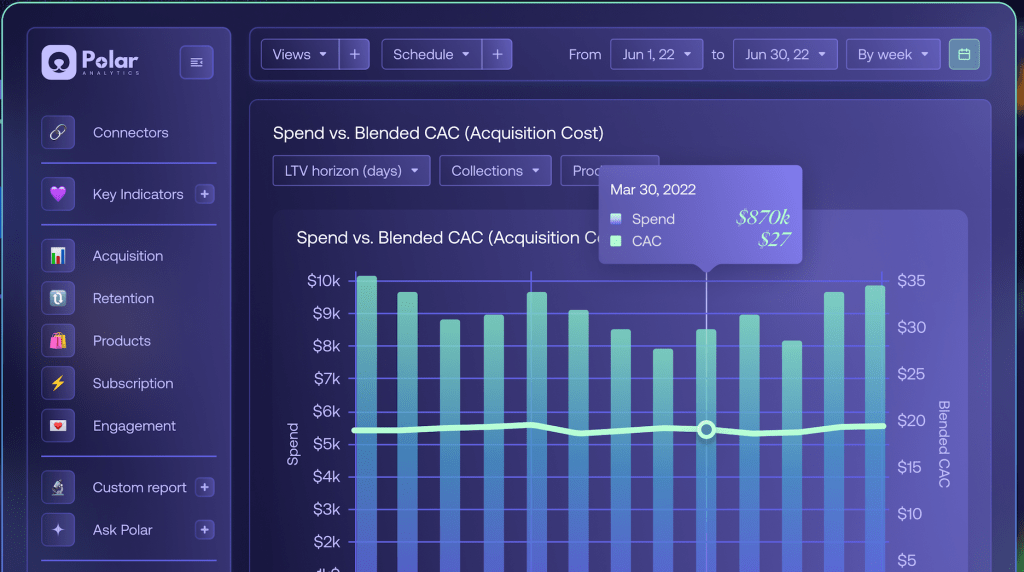Expand the Collections filter dropdown
Screen dimensions: 1024x572
495,170
